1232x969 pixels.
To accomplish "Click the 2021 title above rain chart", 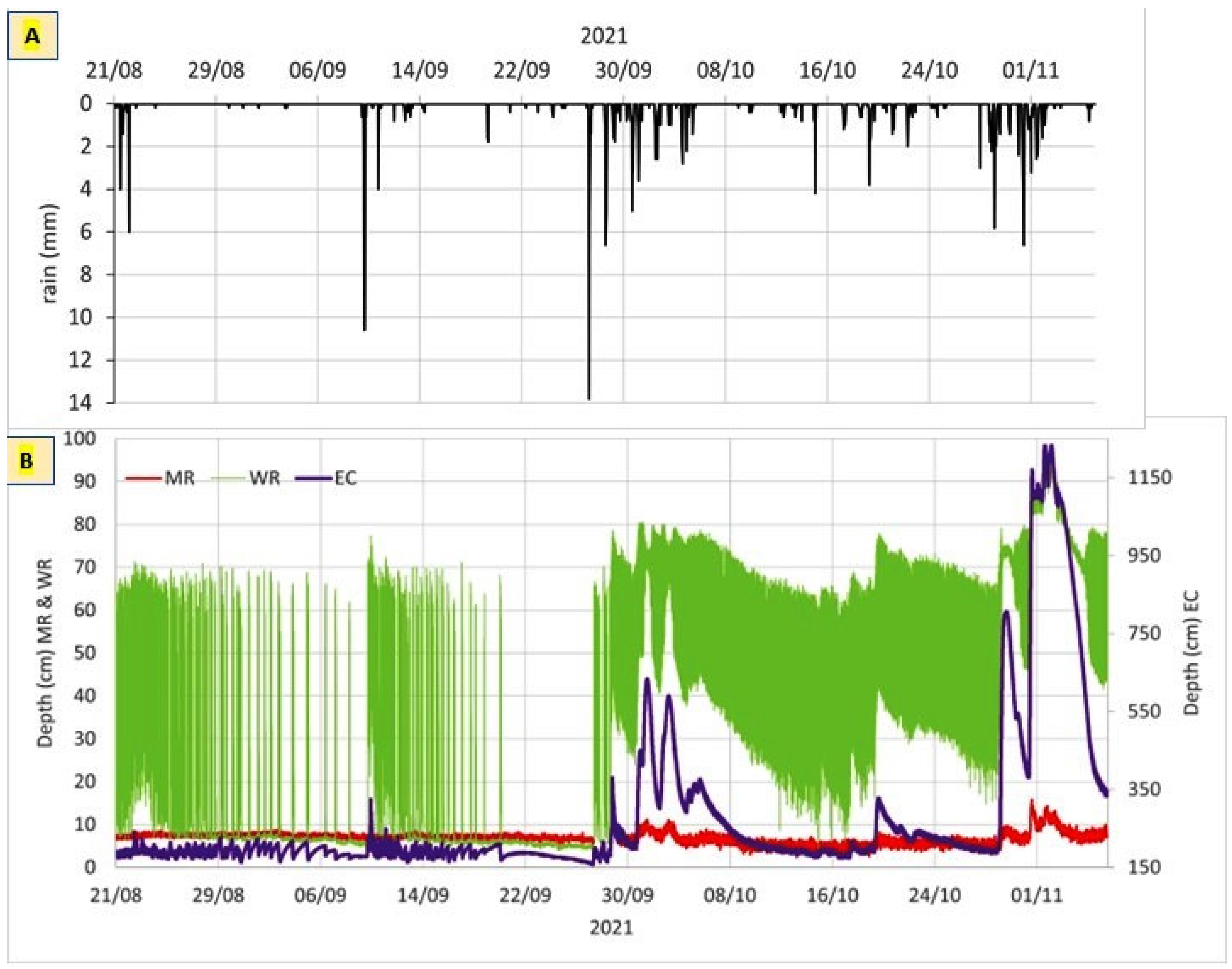I will tap(604, 36).
